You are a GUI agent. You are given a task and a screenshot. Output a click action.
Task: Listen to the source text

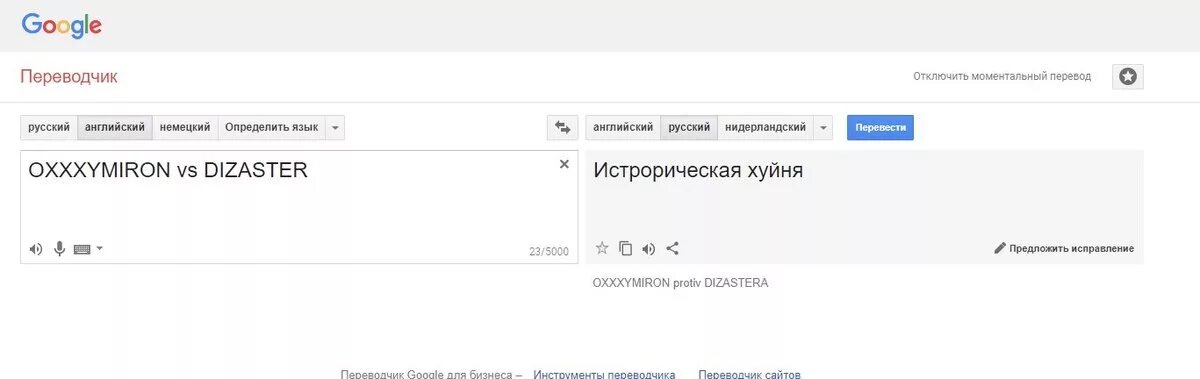pyautogui.click(x=36, y=249)
